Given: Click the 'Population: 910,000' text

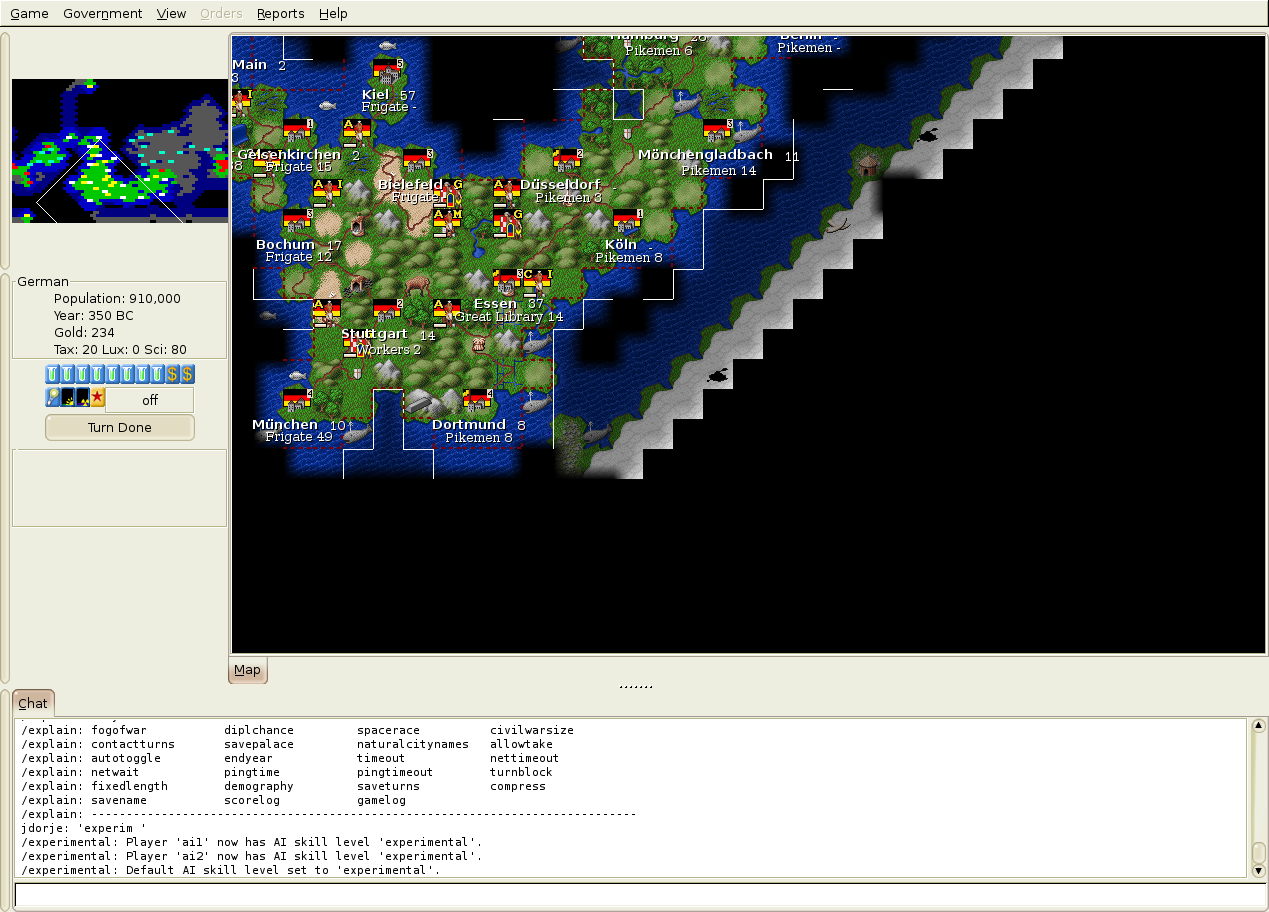Looking at the screenshot, I should point(118,299).
